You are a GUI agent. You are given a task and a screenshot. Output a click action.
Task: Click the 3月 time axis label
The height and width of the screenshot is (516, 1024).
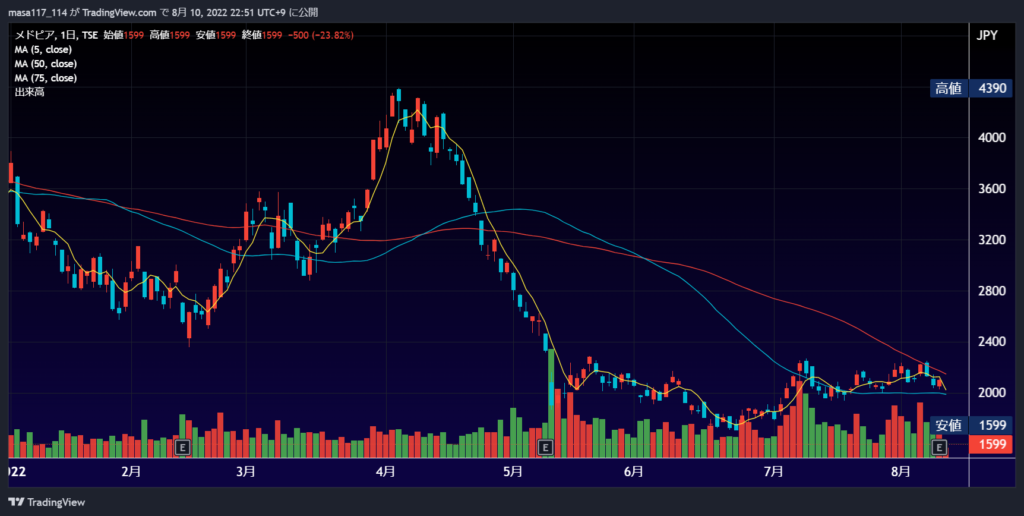[246, 472]
